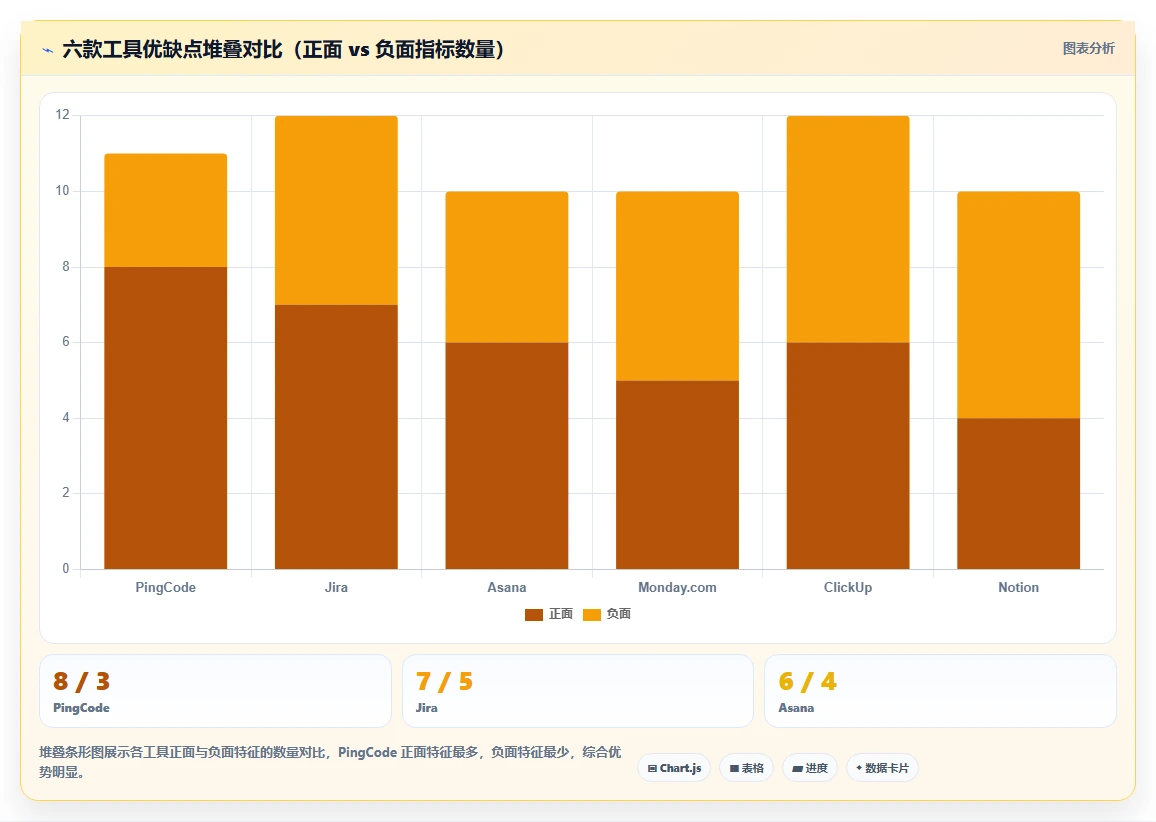
Task: Click the 图表分析 label in the header
Action: (x=1088, y=49)
